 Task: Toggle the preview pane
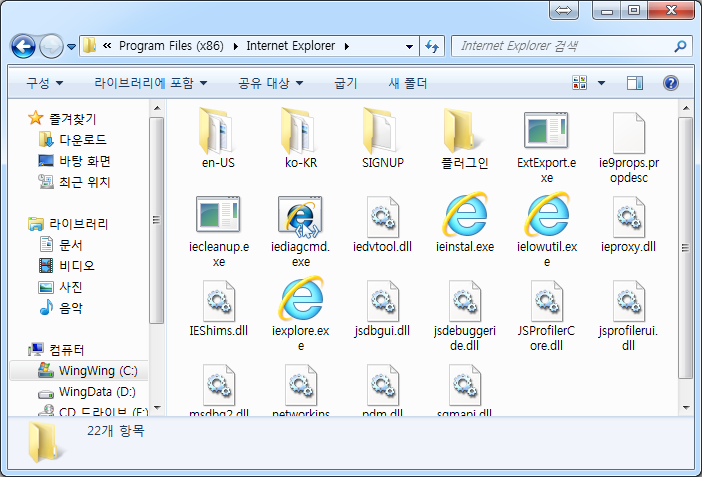635,83
